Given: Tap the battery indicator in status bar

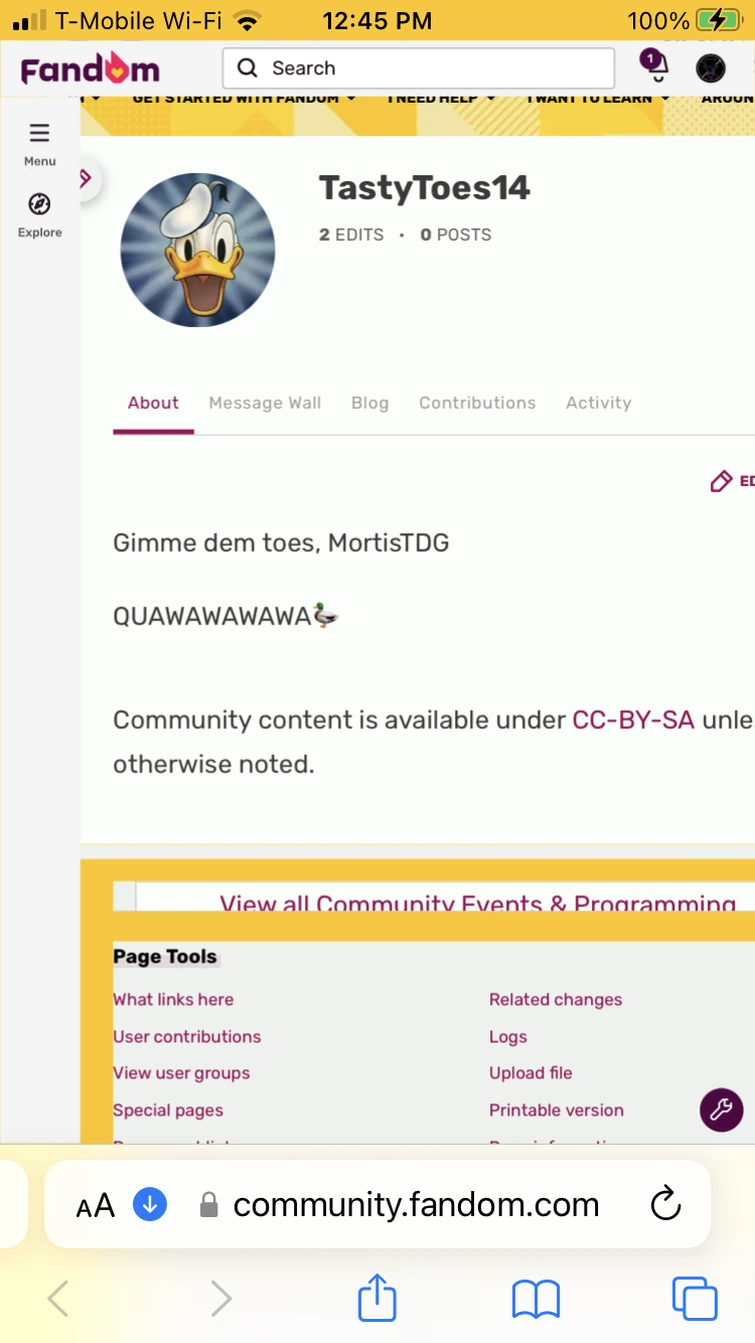Looking at the screenshot, I should (717, 20).
